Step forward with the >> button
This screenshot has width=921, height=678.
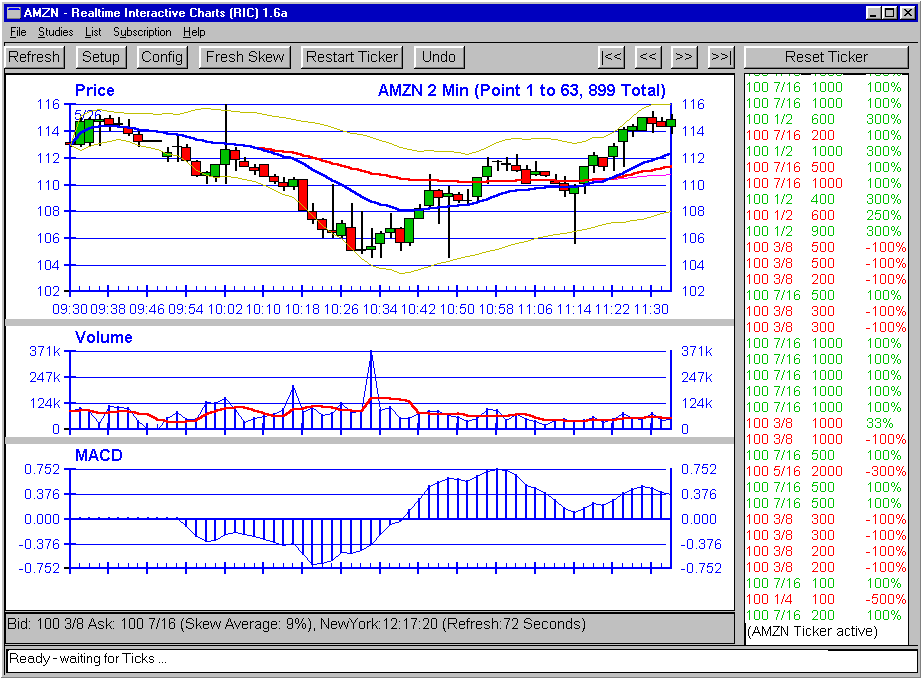tap(684, 57)
